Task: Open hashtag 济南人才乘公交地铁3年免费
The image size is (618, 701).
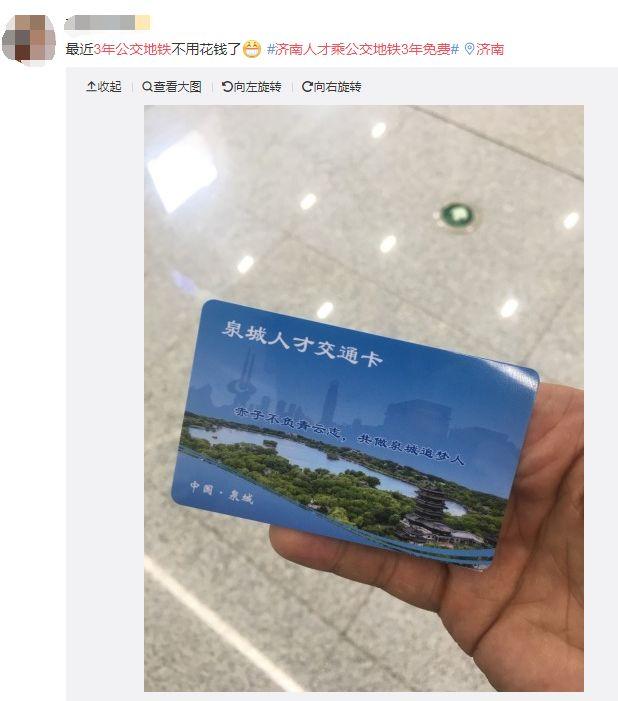Action: point(363,49)
